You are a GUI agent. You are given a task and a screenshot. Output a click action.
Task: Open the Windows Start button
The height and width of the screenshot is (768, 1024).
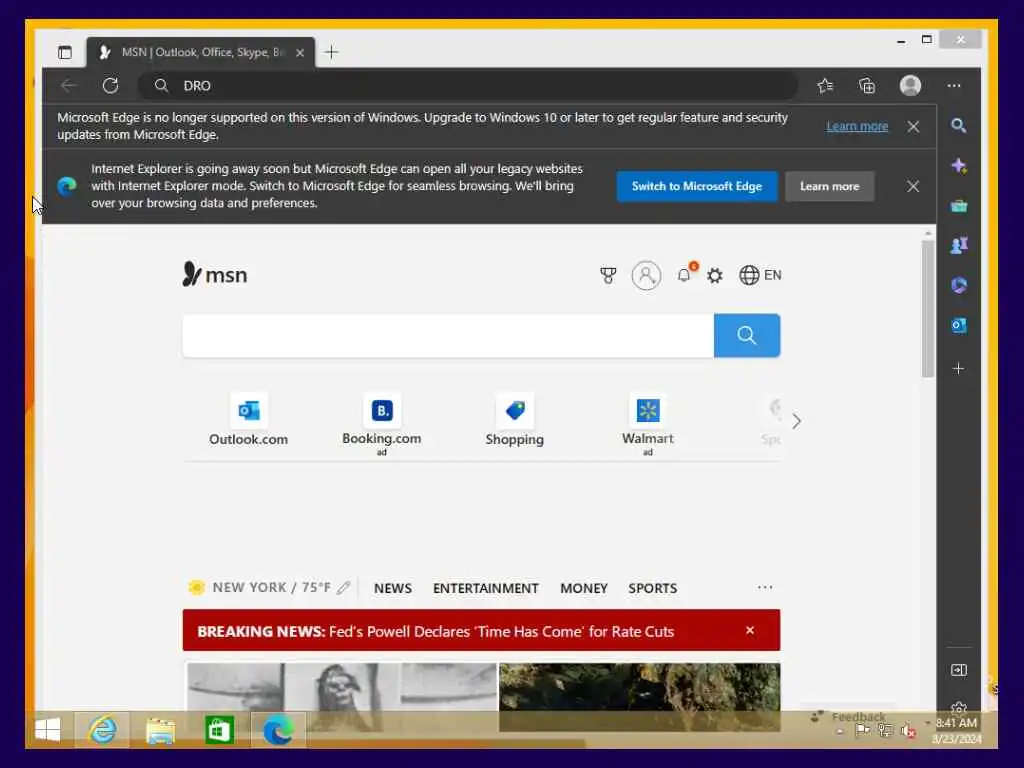[48, 730]
